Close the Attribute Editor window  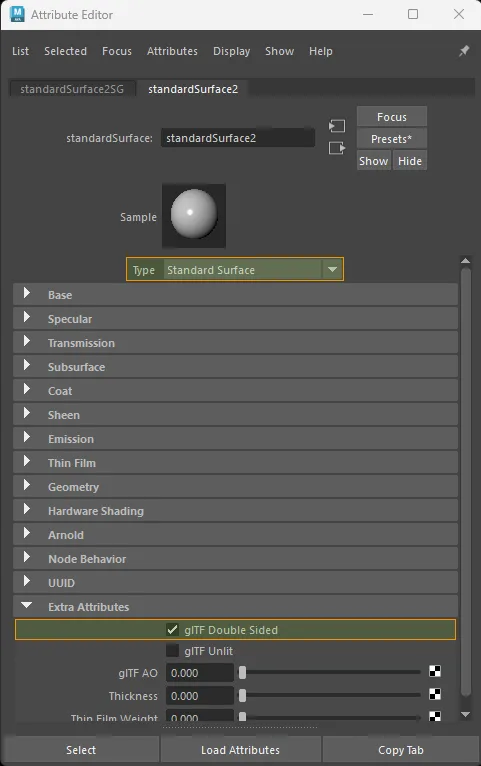coord(459,14)
